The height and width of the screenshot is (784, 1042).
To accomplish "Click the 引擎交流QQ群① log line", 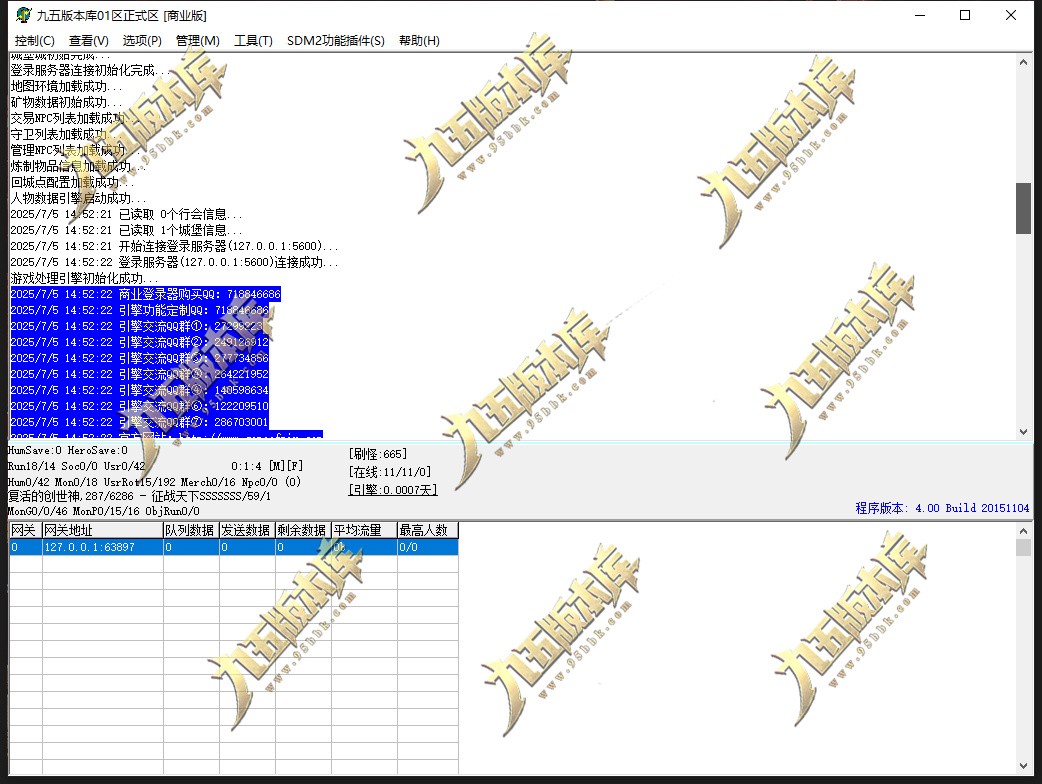I will [x=136, y=326].
